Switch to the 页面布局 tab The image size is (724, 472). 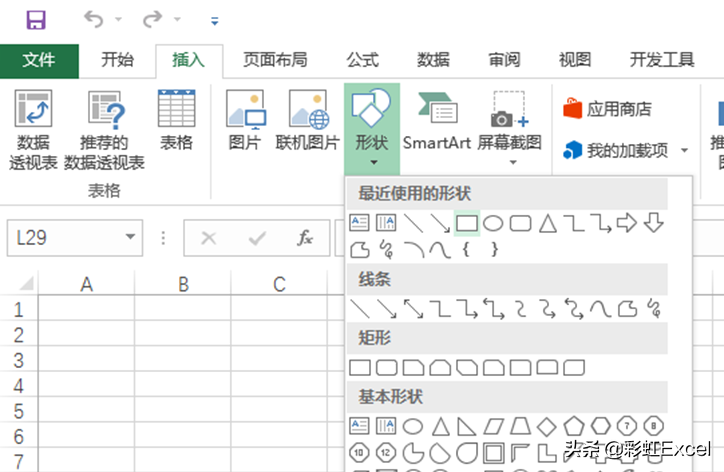[275, 60]
